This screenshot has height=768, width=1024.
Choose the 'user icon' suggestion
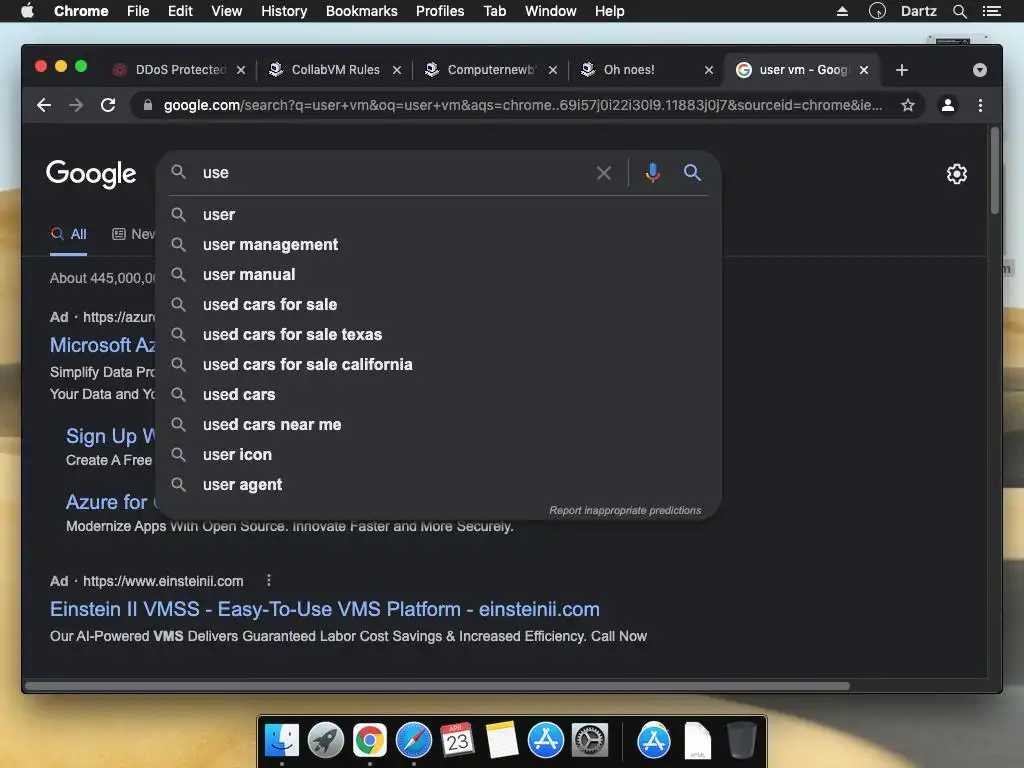(439, 455)
